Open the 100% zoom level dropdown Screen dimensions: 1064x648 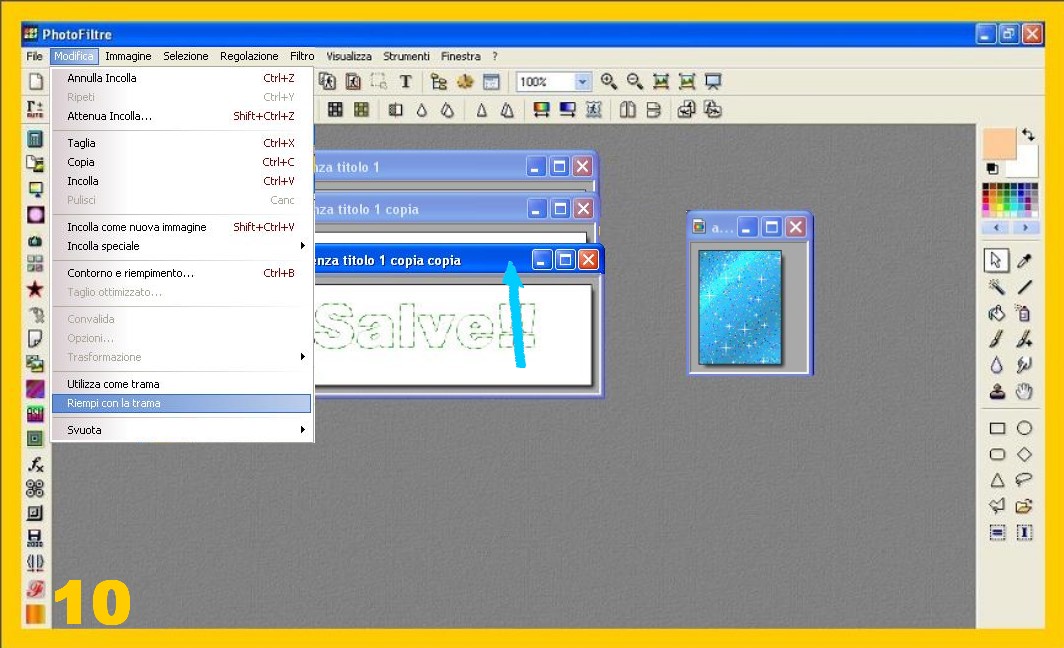pyautogui.click(x=582, y=82)
